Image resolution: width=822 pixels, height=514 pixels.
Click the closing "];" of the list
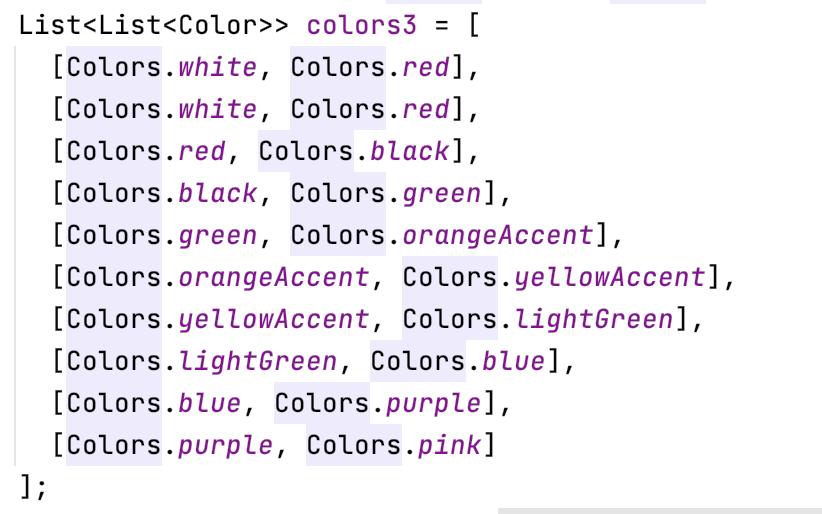pos(33,487)
